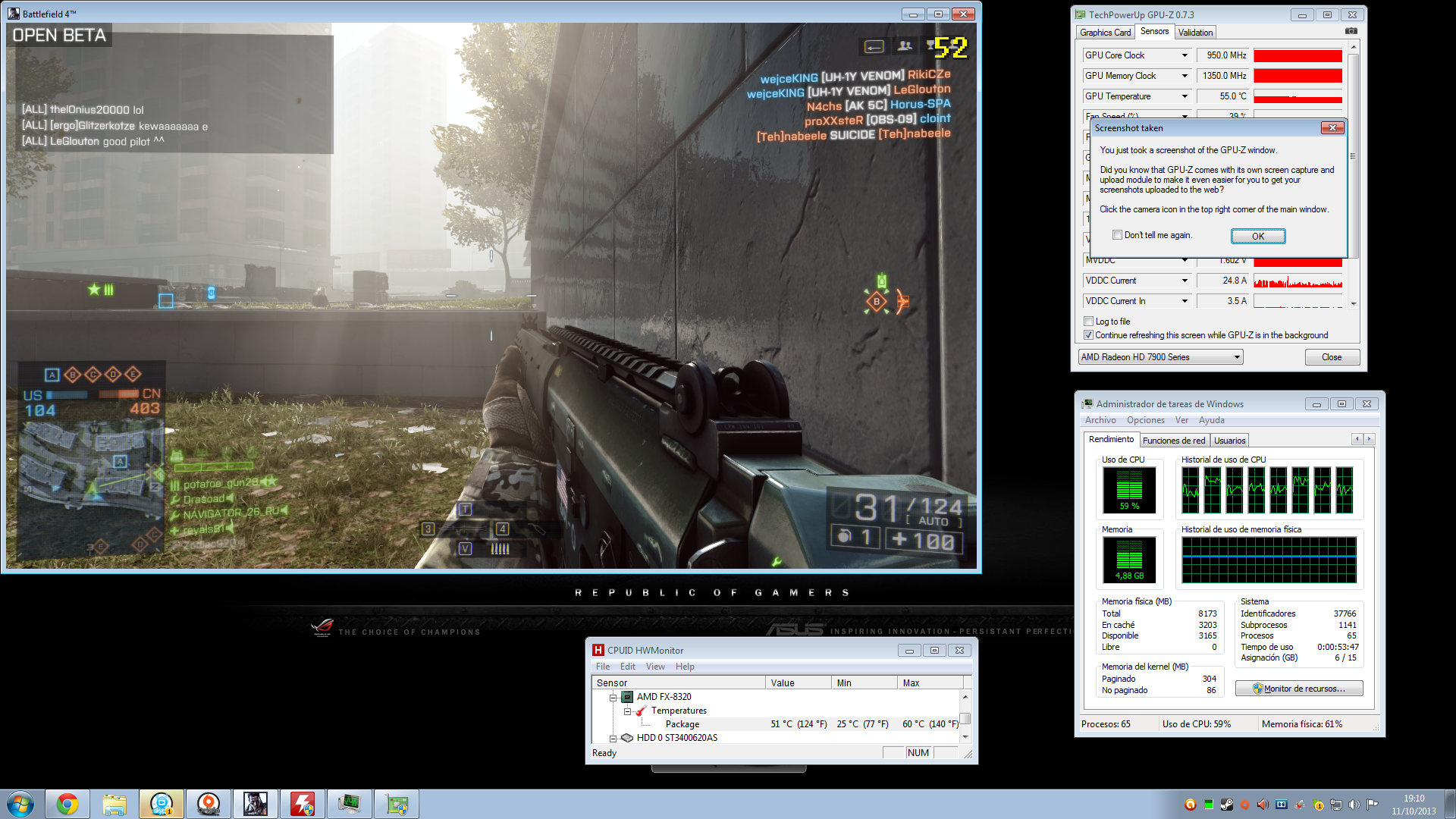Click the Show desktop strip in taskbar
The height and width of the screenshot is (819, 1456).
point(1450,804)
